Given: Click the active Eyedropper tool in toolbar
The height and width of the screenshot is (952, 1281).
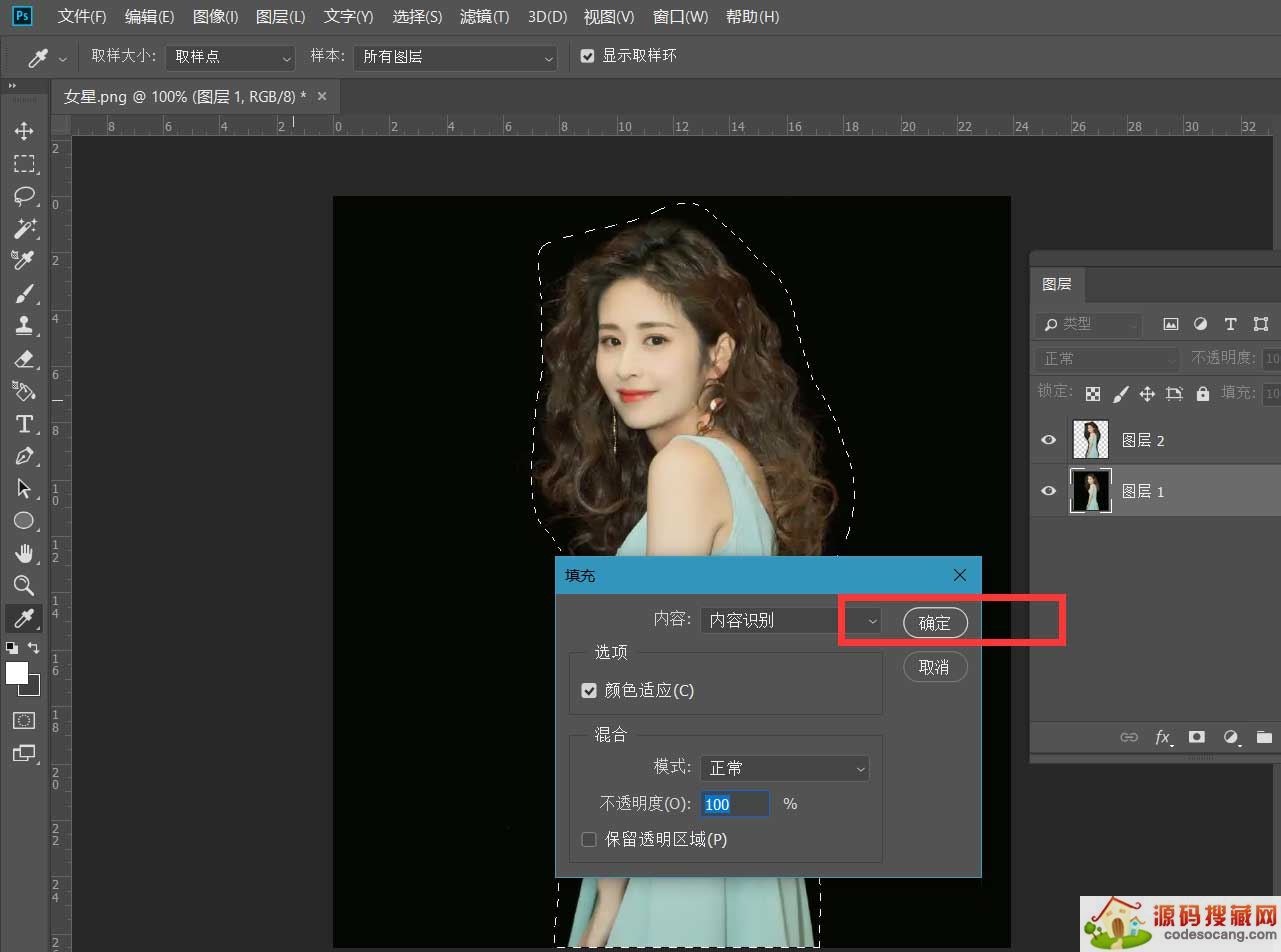Looking at the screenshot, I should (x=24, y=618).
